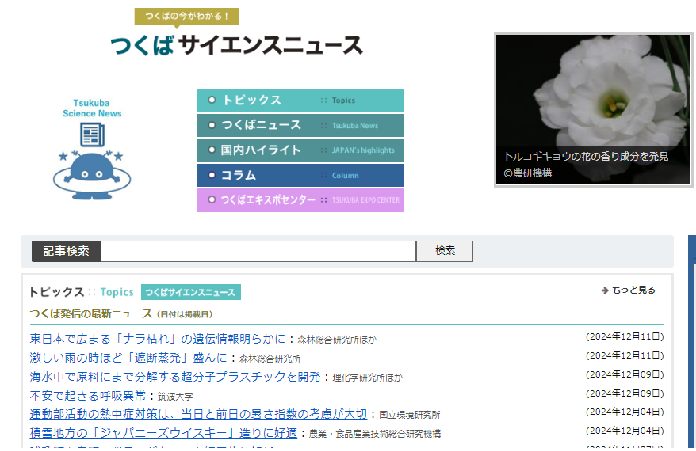Open the 遮断蒸発 heavy rain article
Screen dimensions: 696x451
(x=128, y=358)
